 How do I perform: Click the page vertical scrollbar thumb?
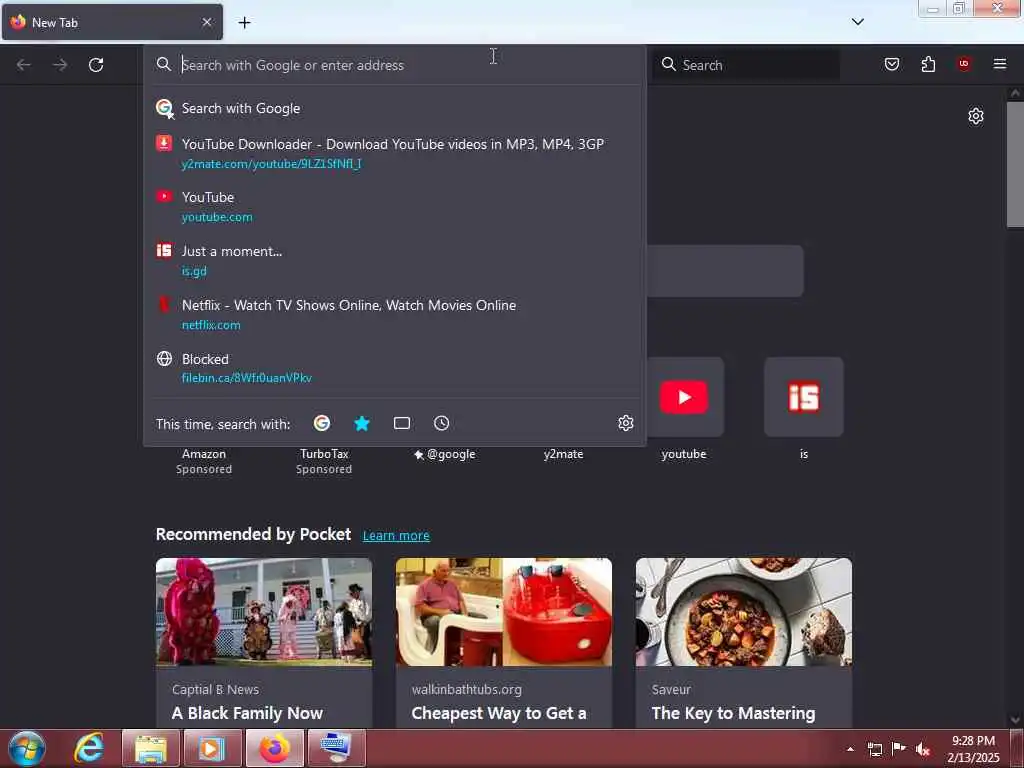click(1015, 165)
